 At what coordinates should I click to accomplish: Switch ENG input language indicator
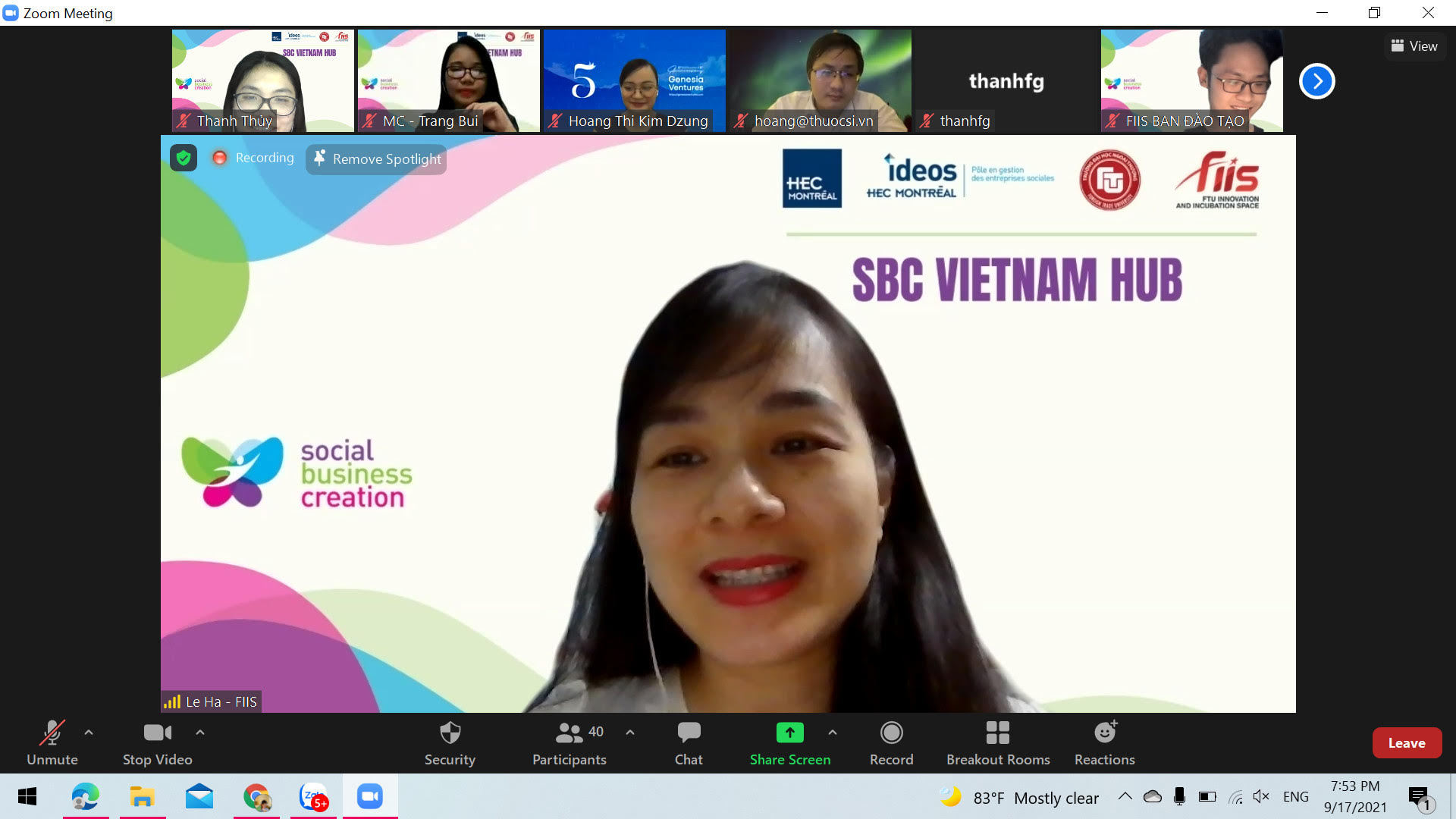1296,796
